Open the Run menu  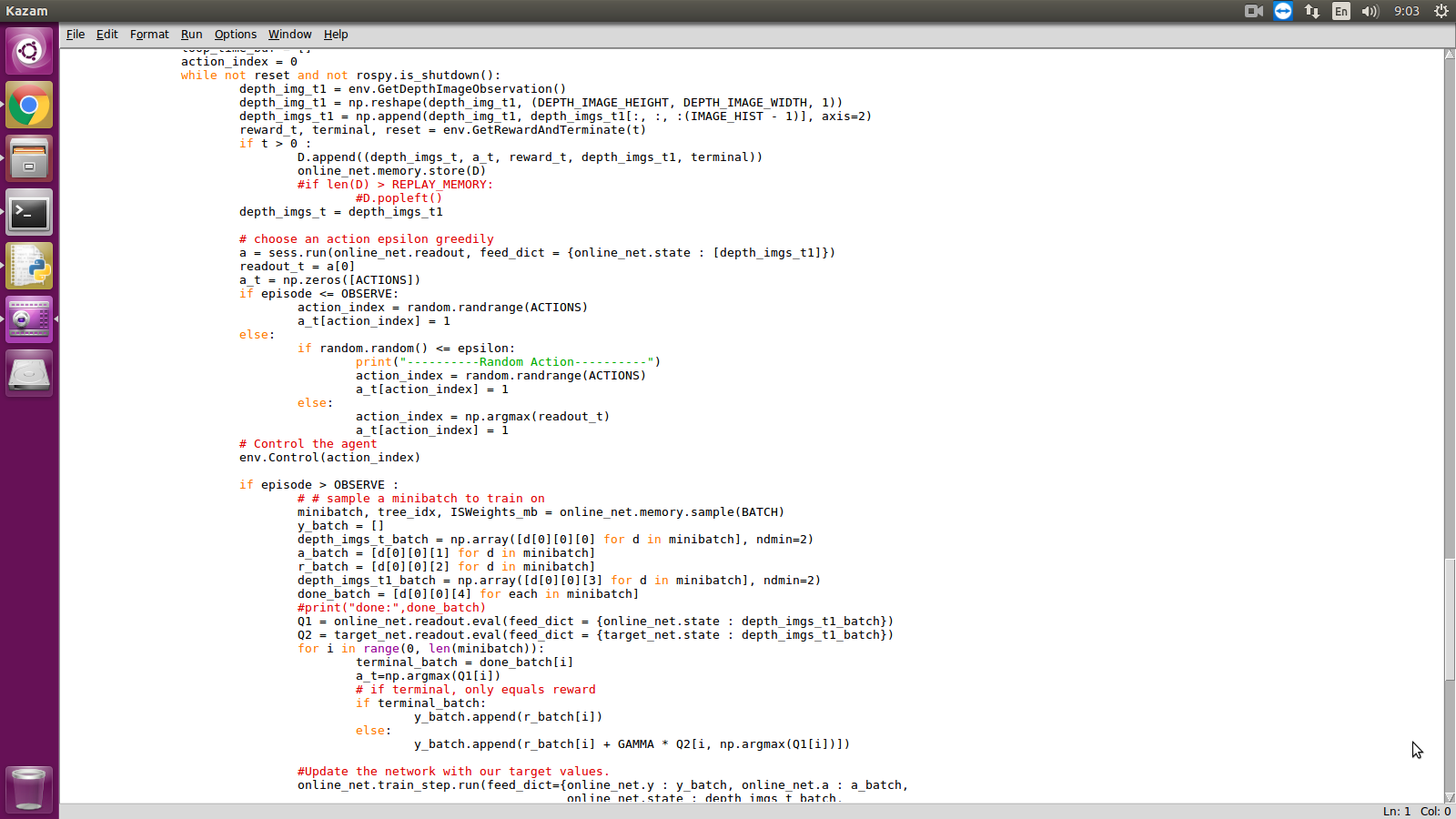191,34
